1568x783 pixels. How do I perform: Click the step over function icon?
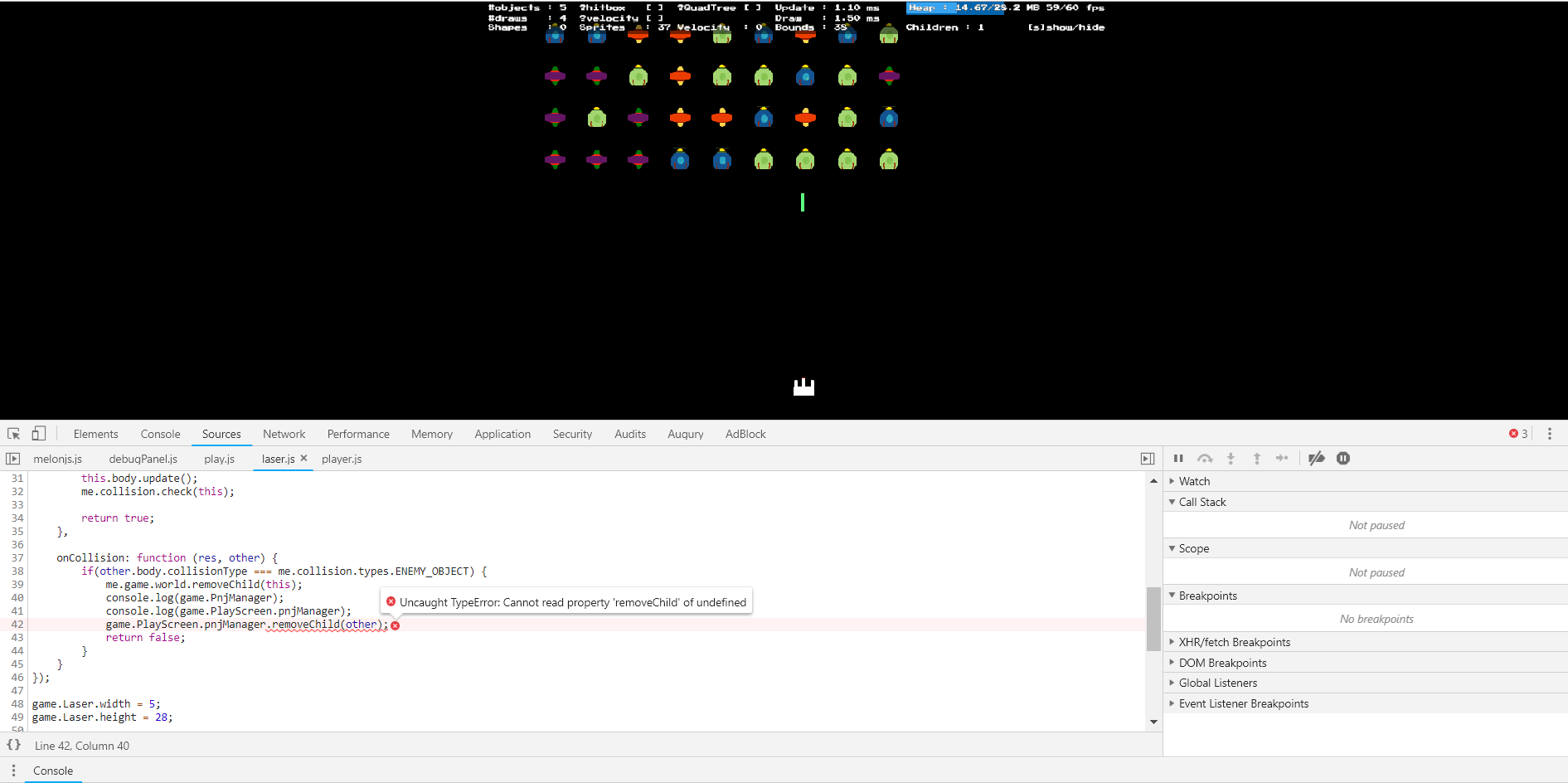pyautogui.click(x=1205, y=458)
